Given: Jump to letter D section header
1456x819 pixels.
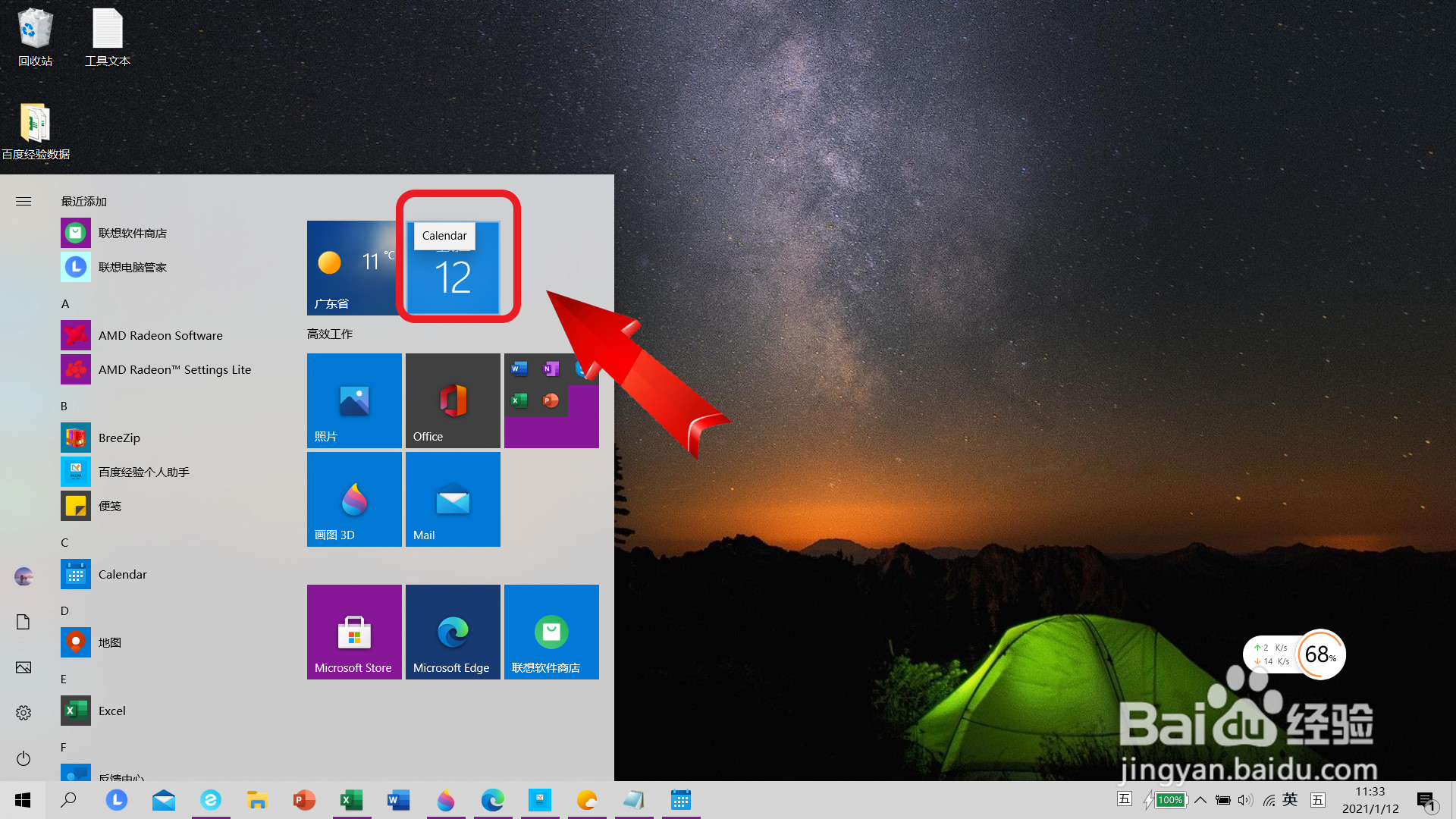Looking at the screenshot, I should click(x=64, y=610).
